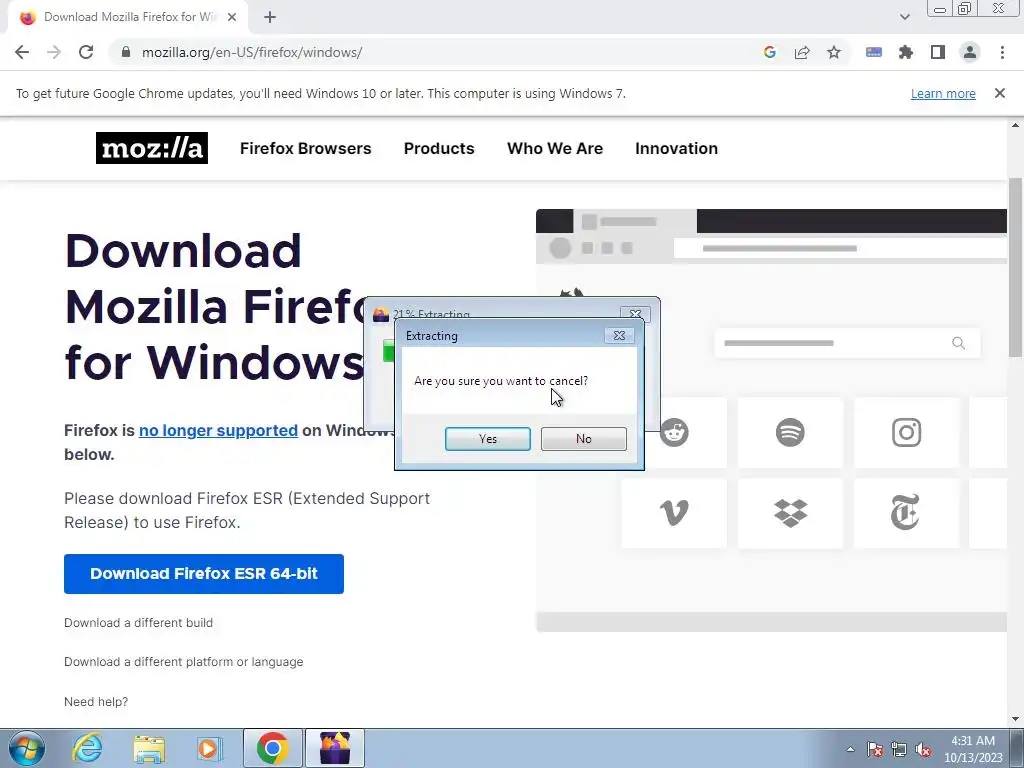Image resolution: width=1024 pixels, height=768 pixels.
Task: Click the scroll down arrow of the page
Action: click(1016, 719)
